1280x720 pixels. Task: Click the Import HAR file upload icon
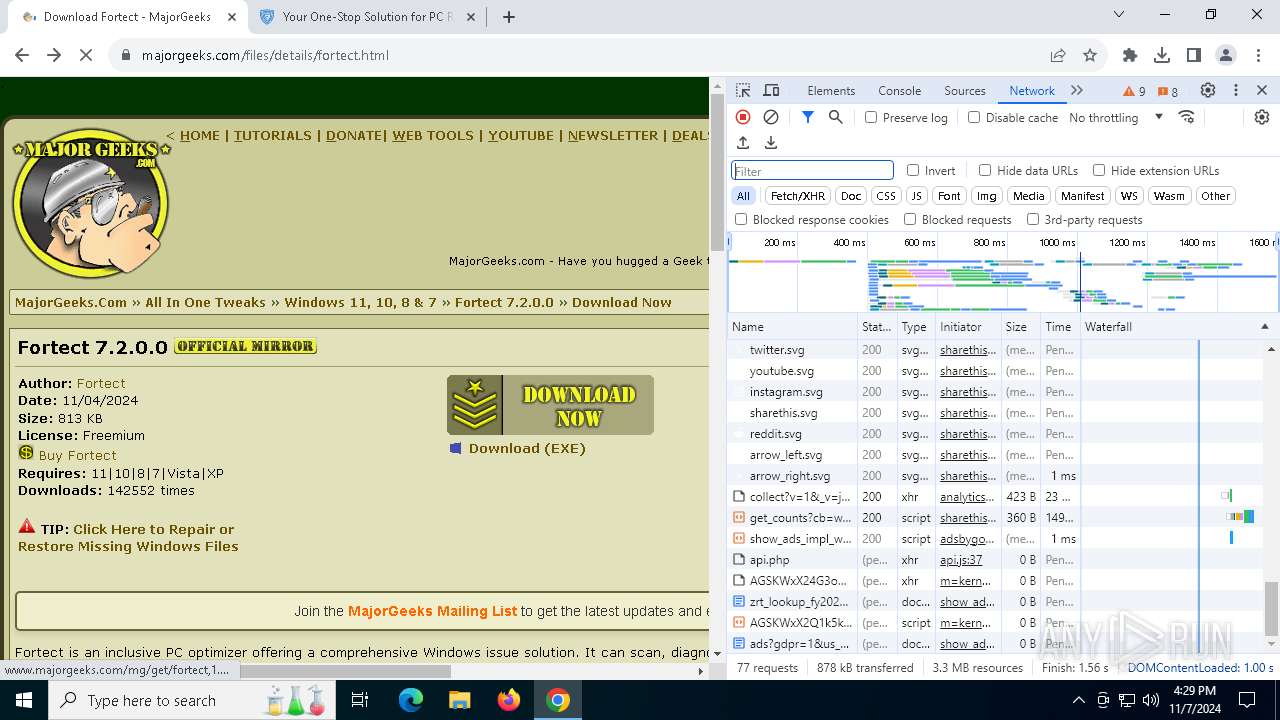(743, 143)
